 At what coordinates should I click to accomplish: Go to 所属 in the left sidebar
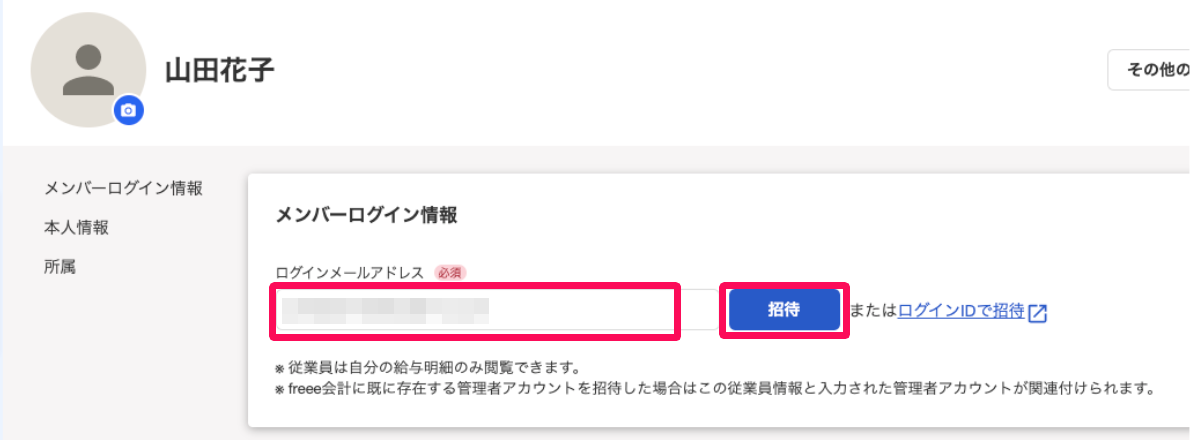click(60, 267)
